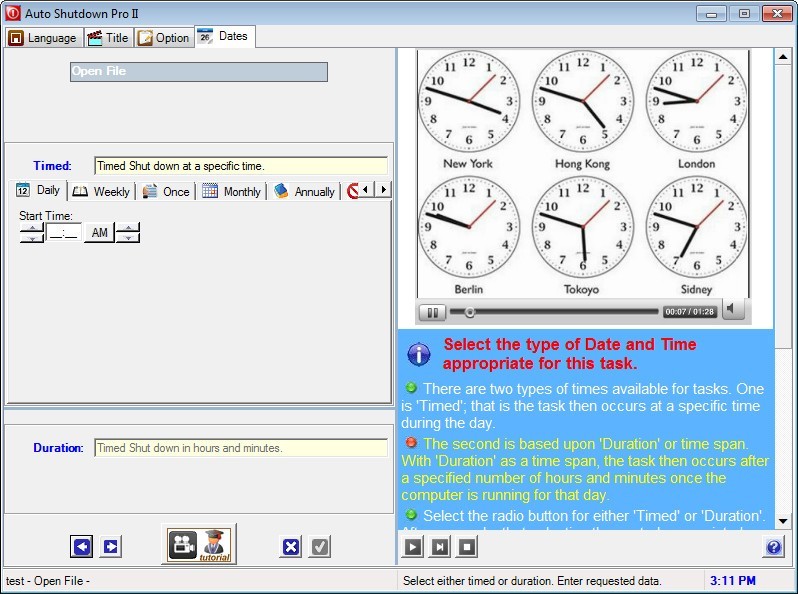Screen dimensions: 798x594
Task: Go to the next step with the blue forward arrow
Action: (110, 547)
